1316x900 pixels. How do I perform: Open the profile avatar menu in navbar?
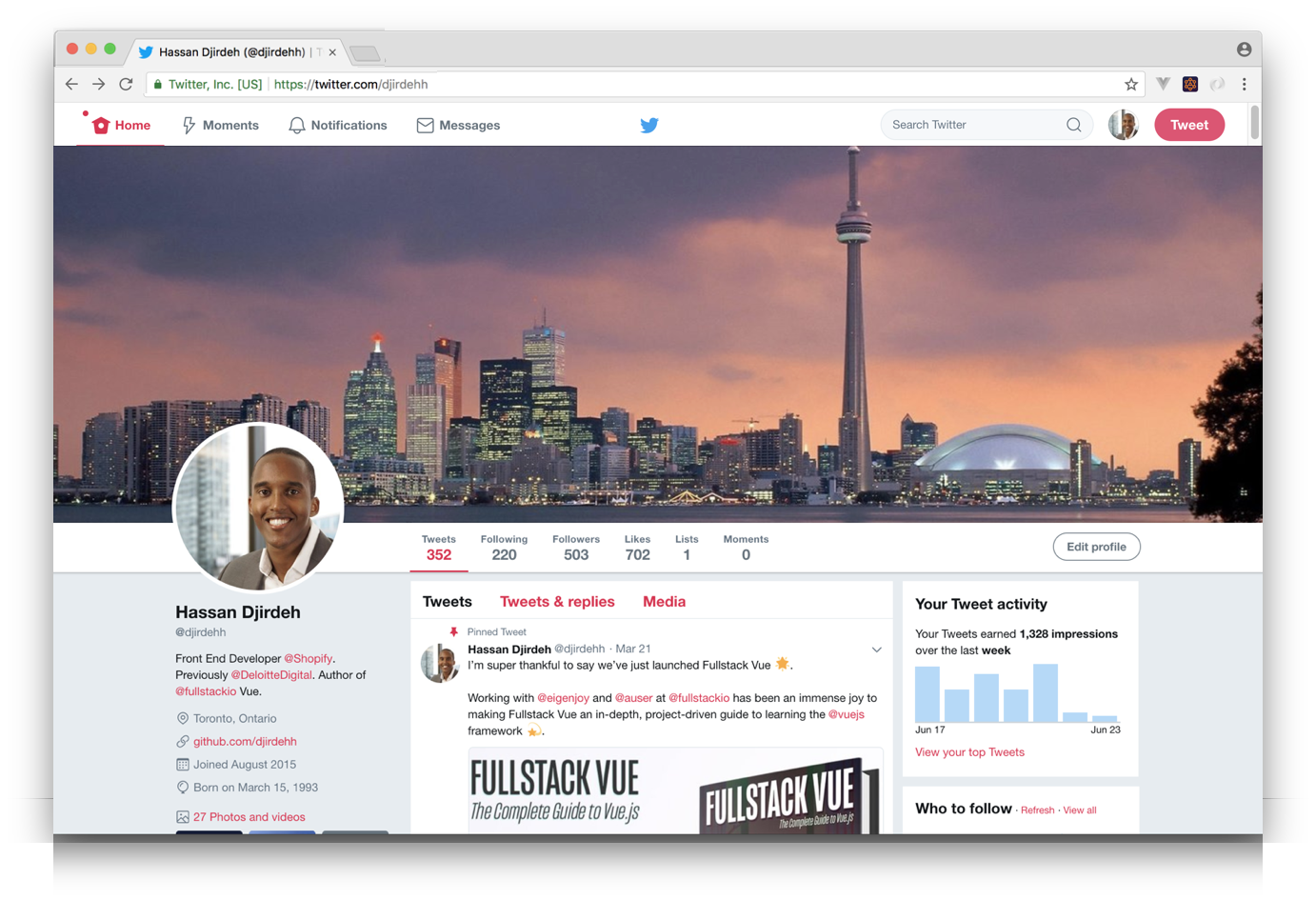click(x=1124, y=125)
